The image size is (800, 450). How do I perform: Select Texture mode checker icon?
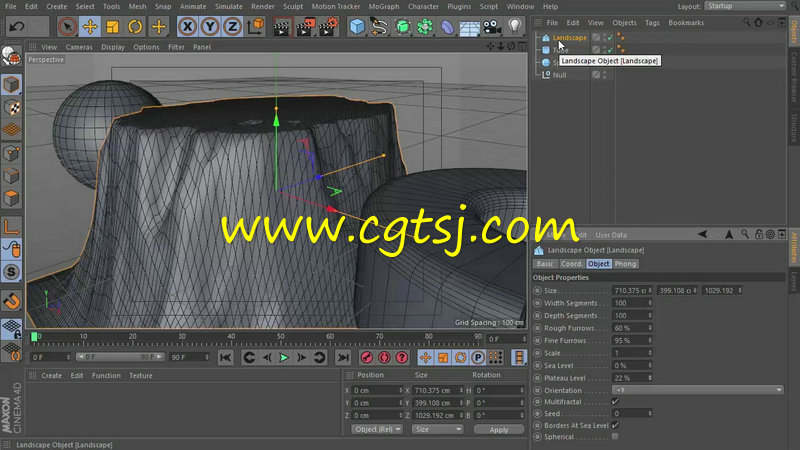(x=12, y=108)
